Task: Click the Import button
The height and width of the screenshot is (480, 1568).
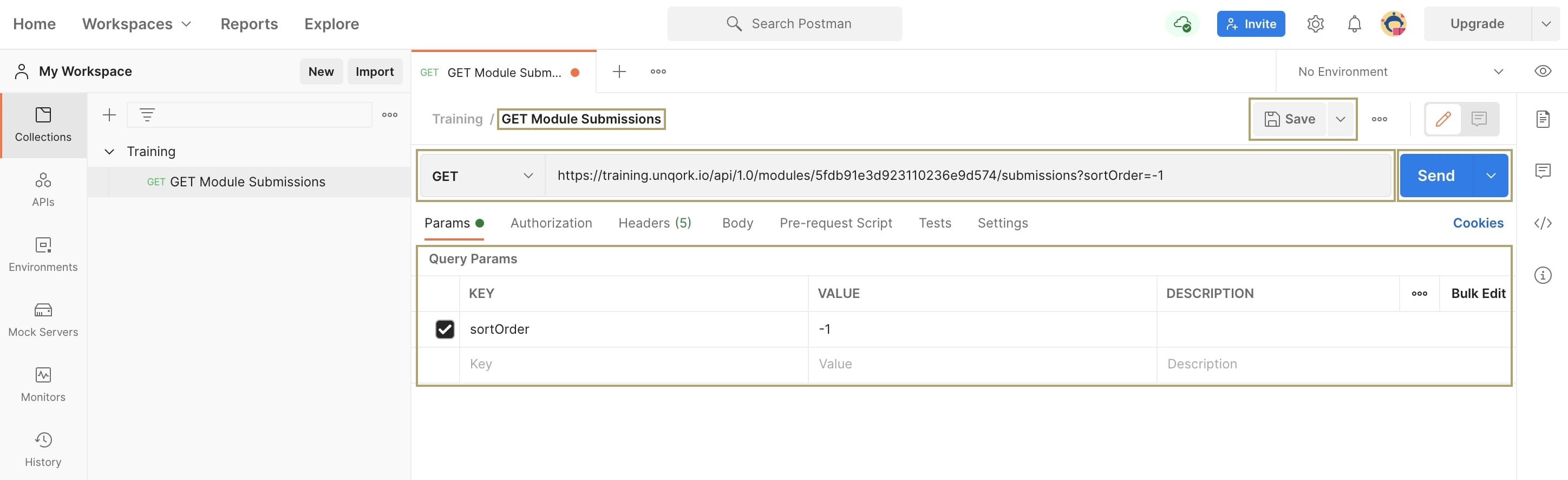Action: click(x=374, y=72)
